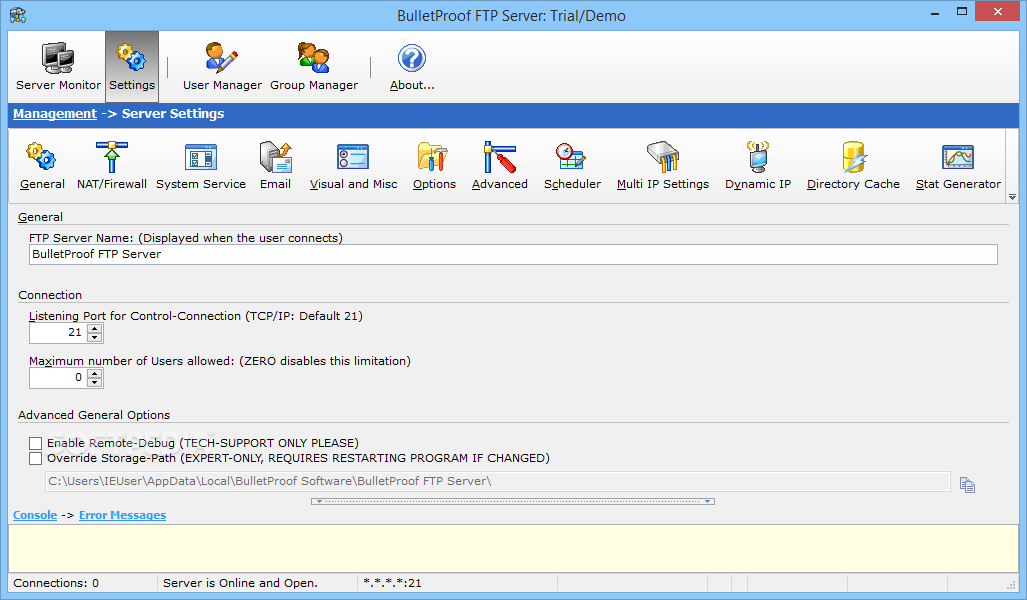
Task: Open the Group Manager
Action: pos(314,67)
